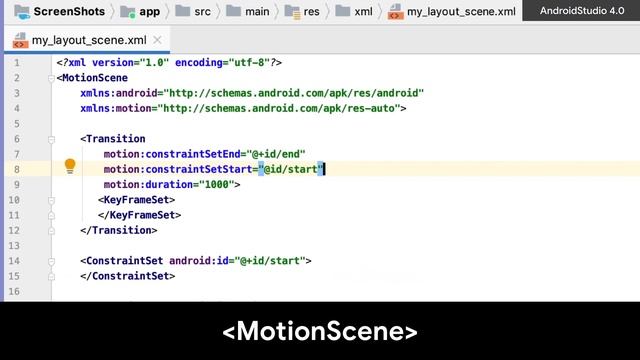Click the android schema URL on line 3

[293, 93]
